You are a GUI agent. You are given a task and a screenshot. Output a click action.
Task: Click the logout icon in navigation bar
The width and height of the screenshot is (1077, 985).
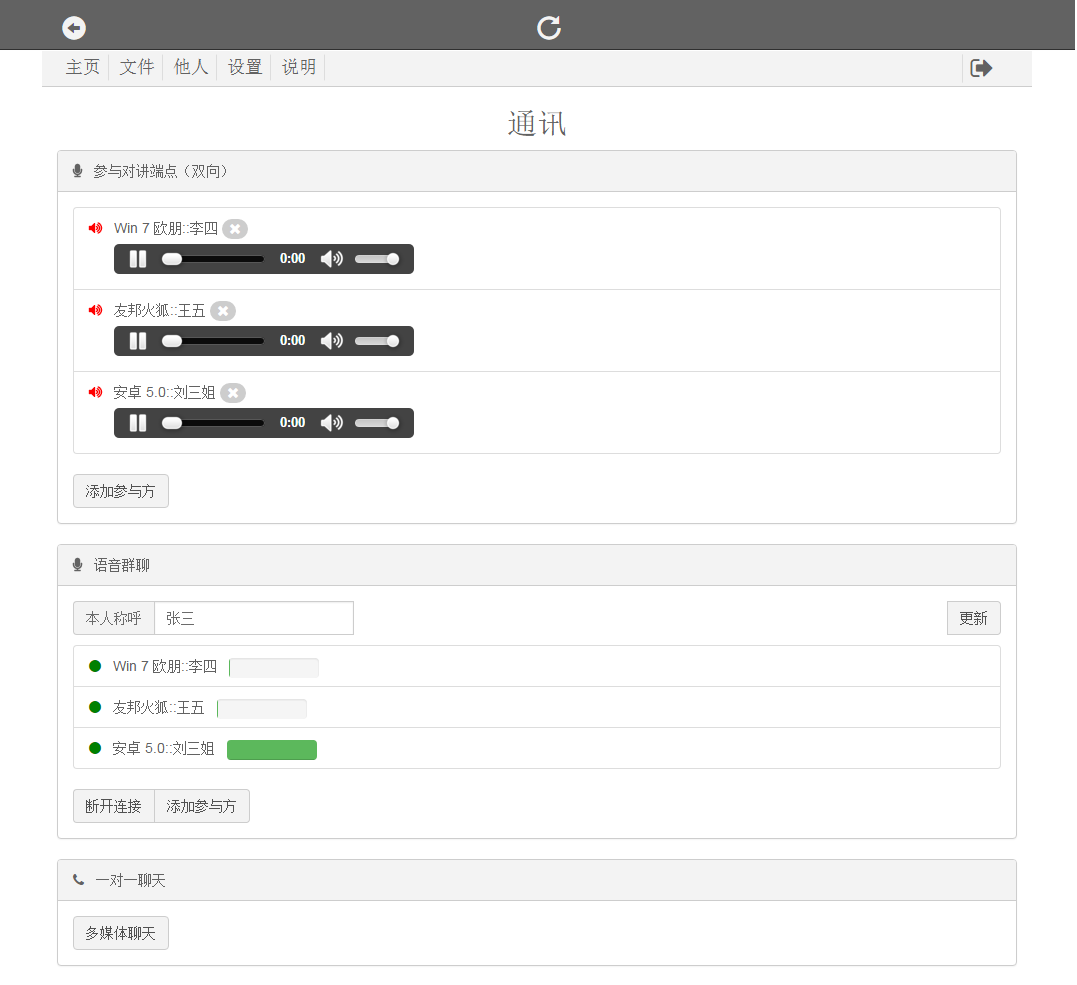click(x=981, y=68)
